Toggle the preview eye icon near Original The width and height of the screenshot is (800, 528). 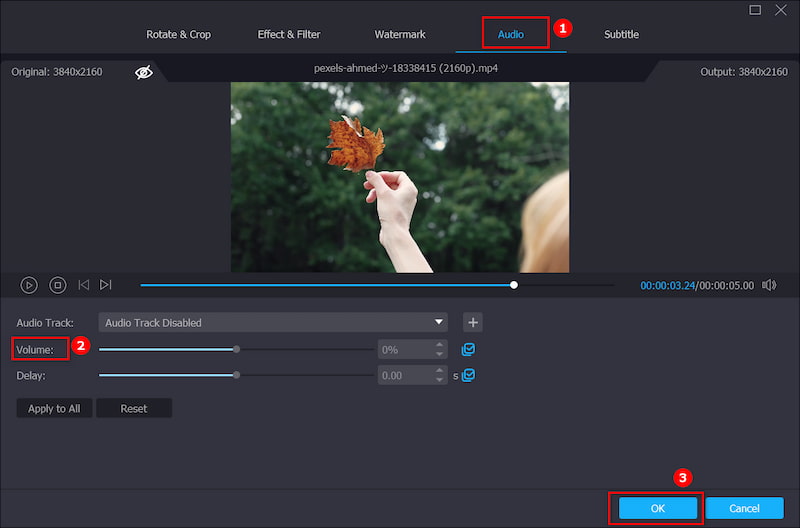coord(143,72)
